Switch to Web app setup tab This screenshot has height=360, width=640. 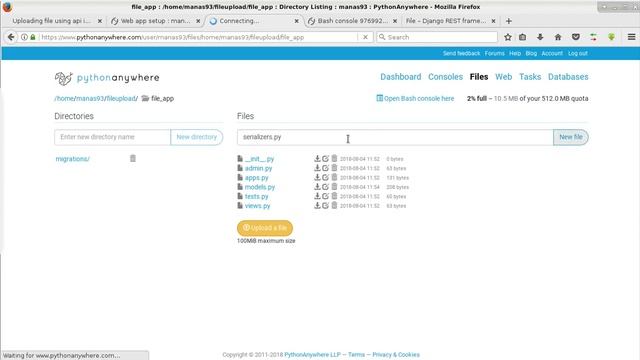(x=156, y=21)
